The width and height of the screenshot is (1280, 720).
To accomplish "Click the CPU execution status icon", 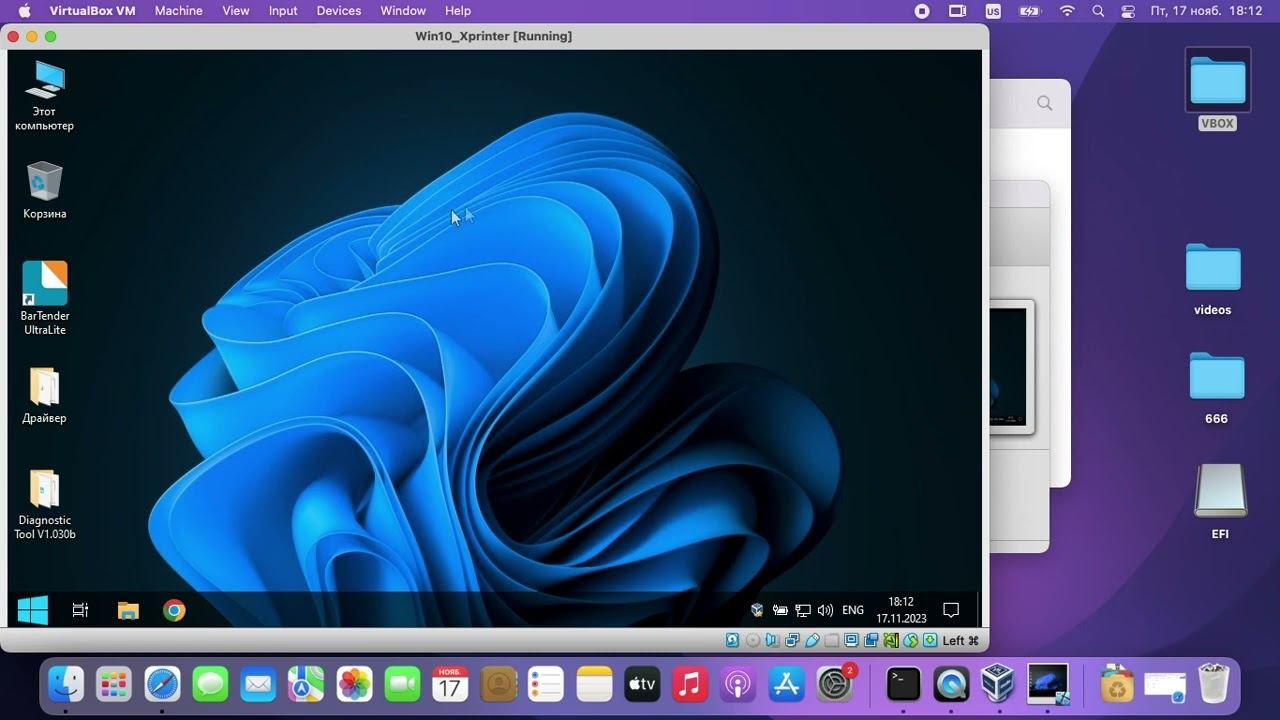I will click(x=891, y=640).
